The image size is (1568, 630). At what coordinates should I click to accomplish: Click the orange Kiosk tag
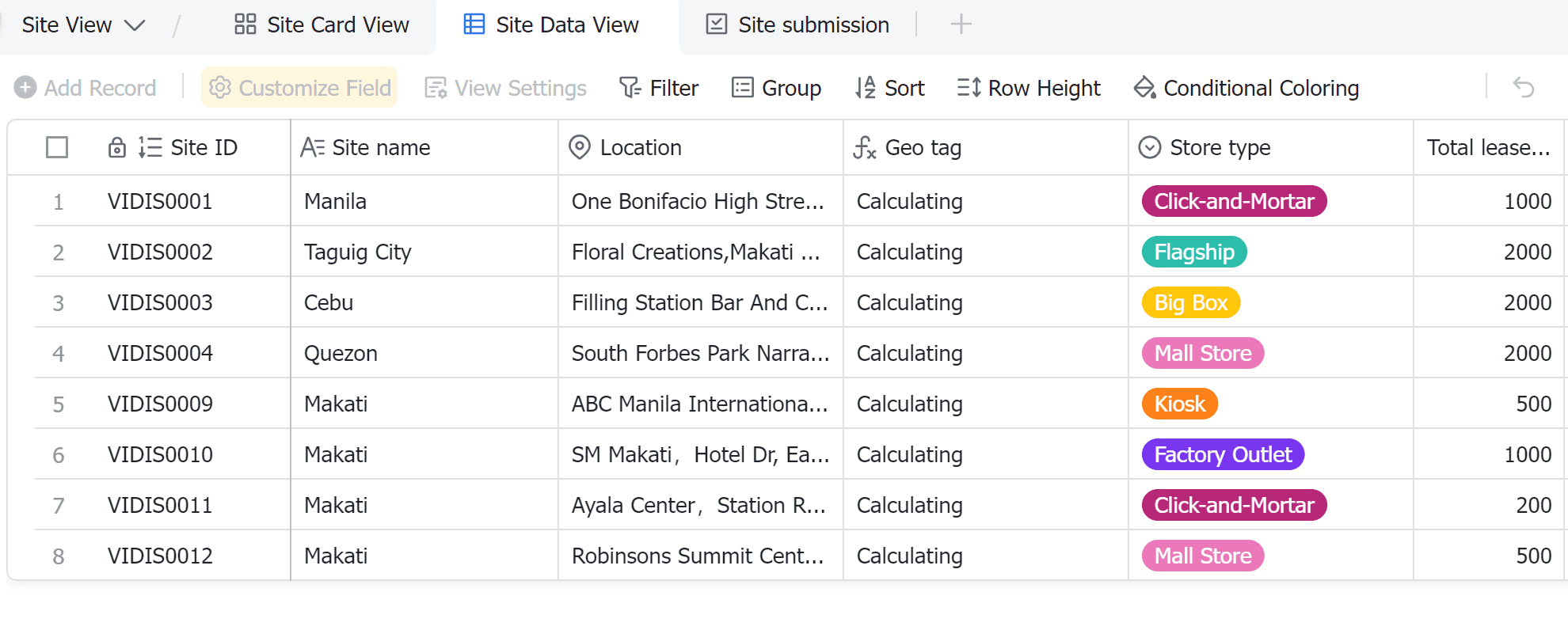(1179, 404)
